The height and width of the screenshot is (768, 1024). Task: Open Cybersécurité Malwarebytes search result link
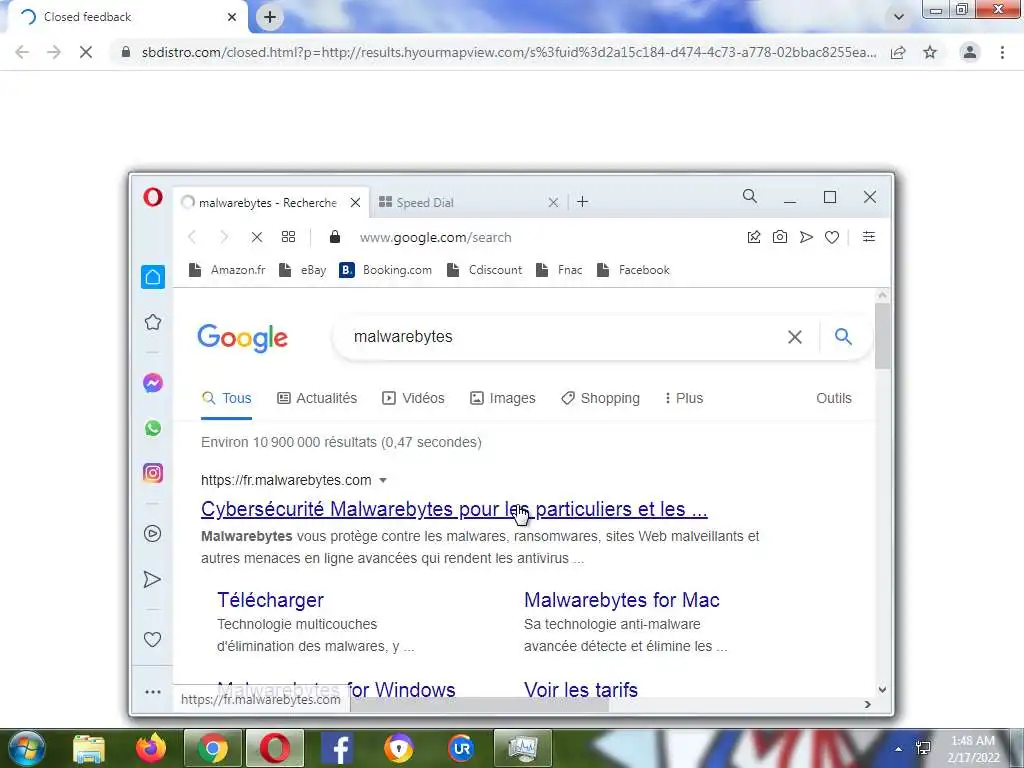click(454, 509)
